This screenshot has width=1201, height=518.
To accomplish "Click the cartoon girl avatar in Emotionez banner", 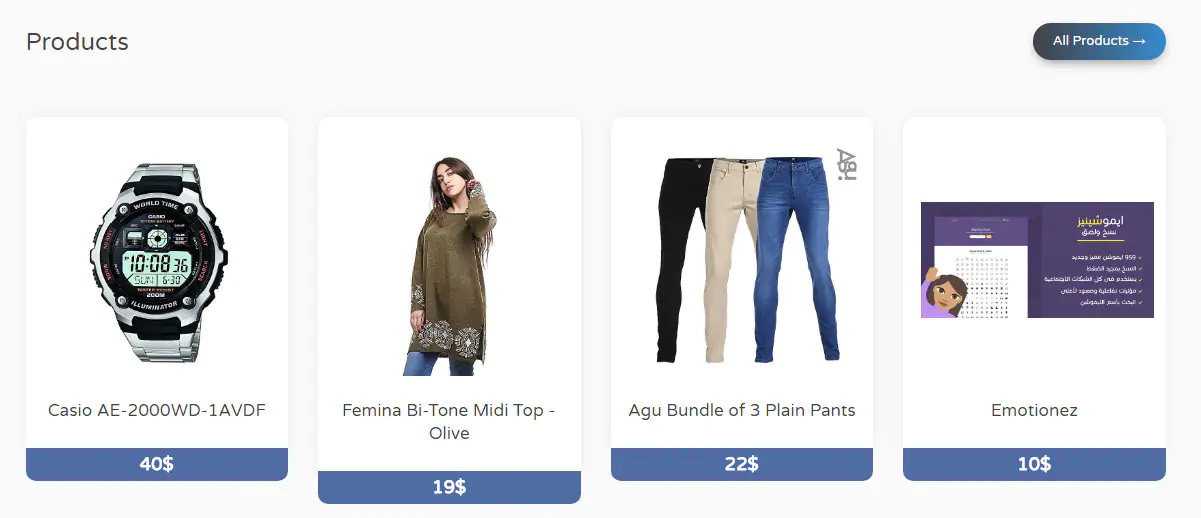I will [x=947, y=294].
